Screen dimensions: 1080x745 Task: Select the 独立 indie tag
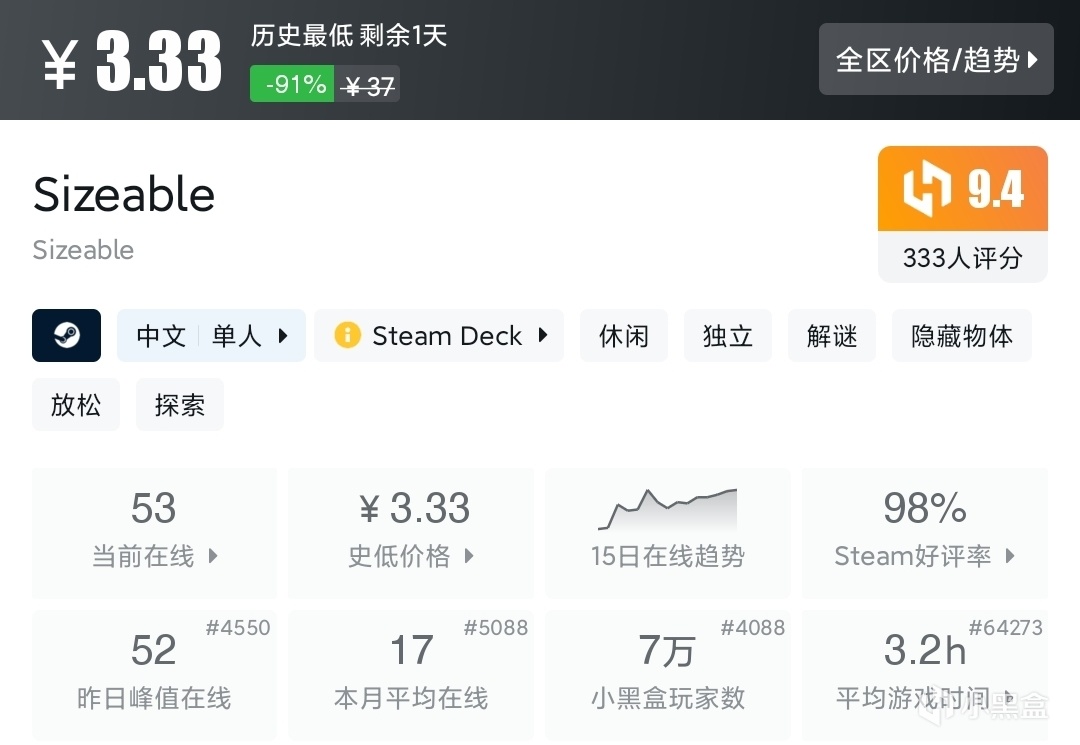tap(727, 335)
